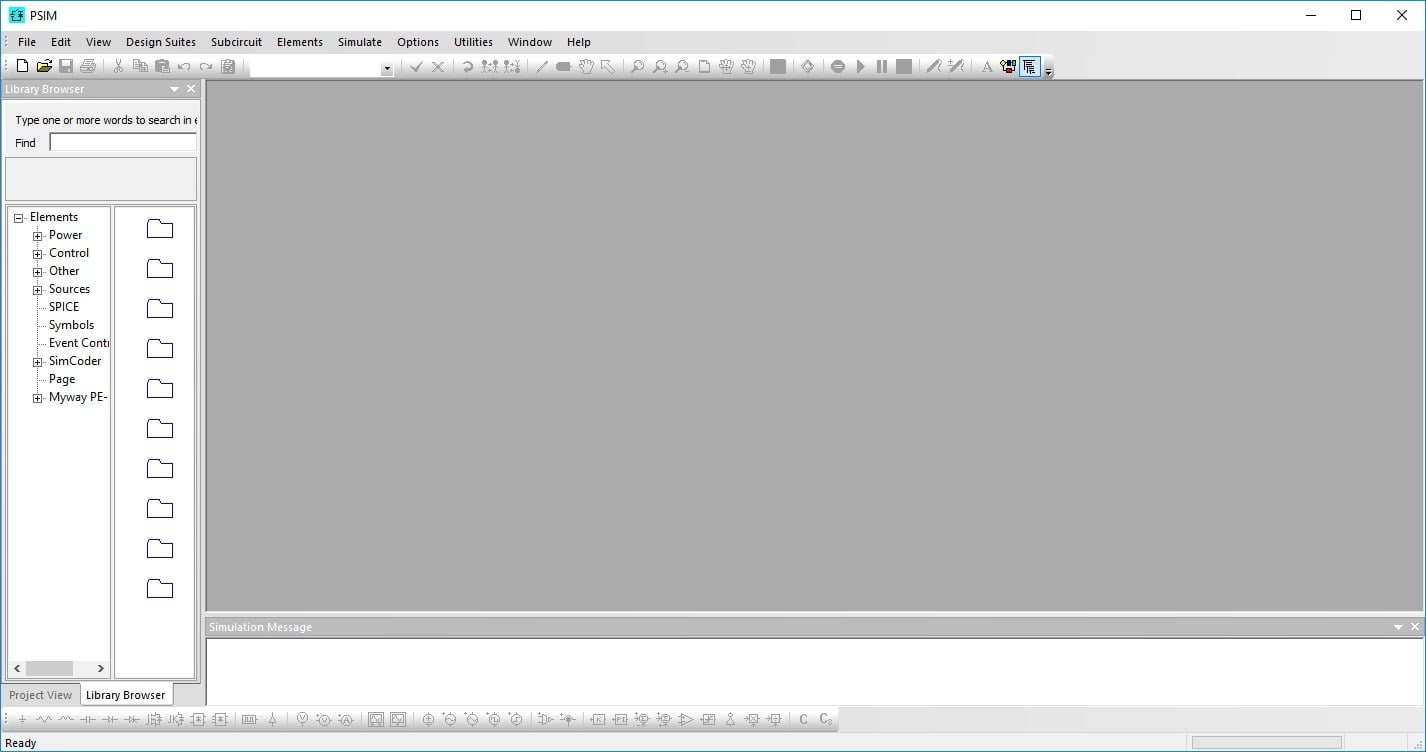Open the toolbar options arrow
Screen dimensions: 1426x752
(x=1048, y=72)
